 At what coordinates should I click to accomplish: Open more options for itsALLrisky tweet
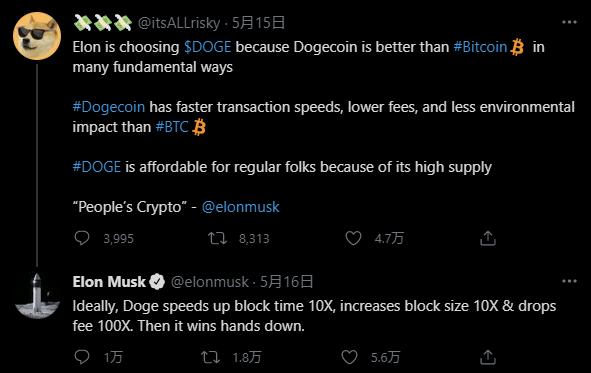point(569,22)
